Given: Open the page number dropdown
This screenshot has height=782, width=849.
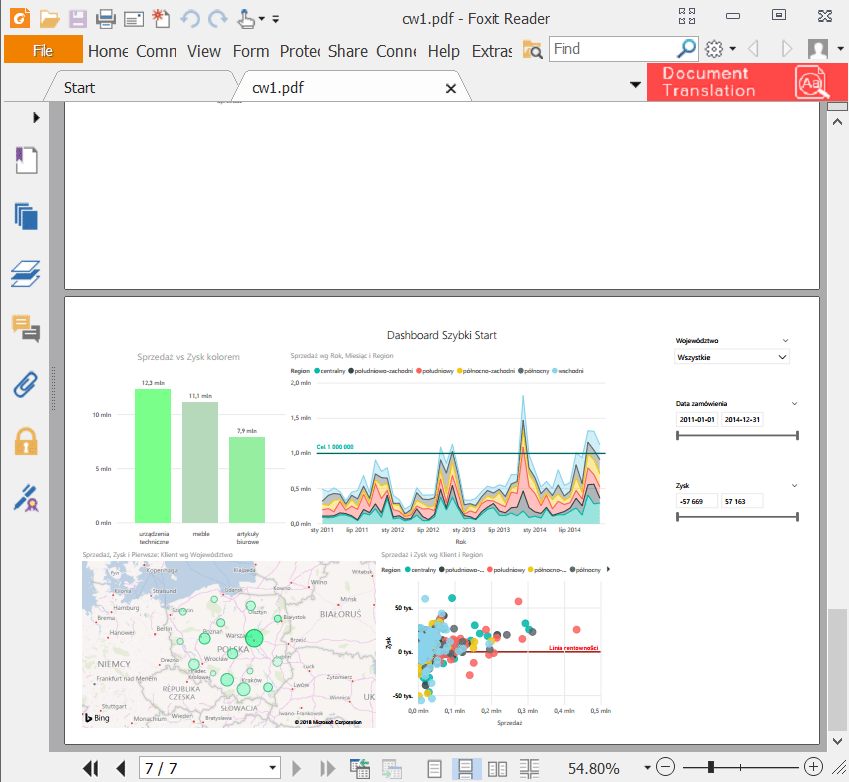Looking at the screenshot, I should (x=272, y=768).
